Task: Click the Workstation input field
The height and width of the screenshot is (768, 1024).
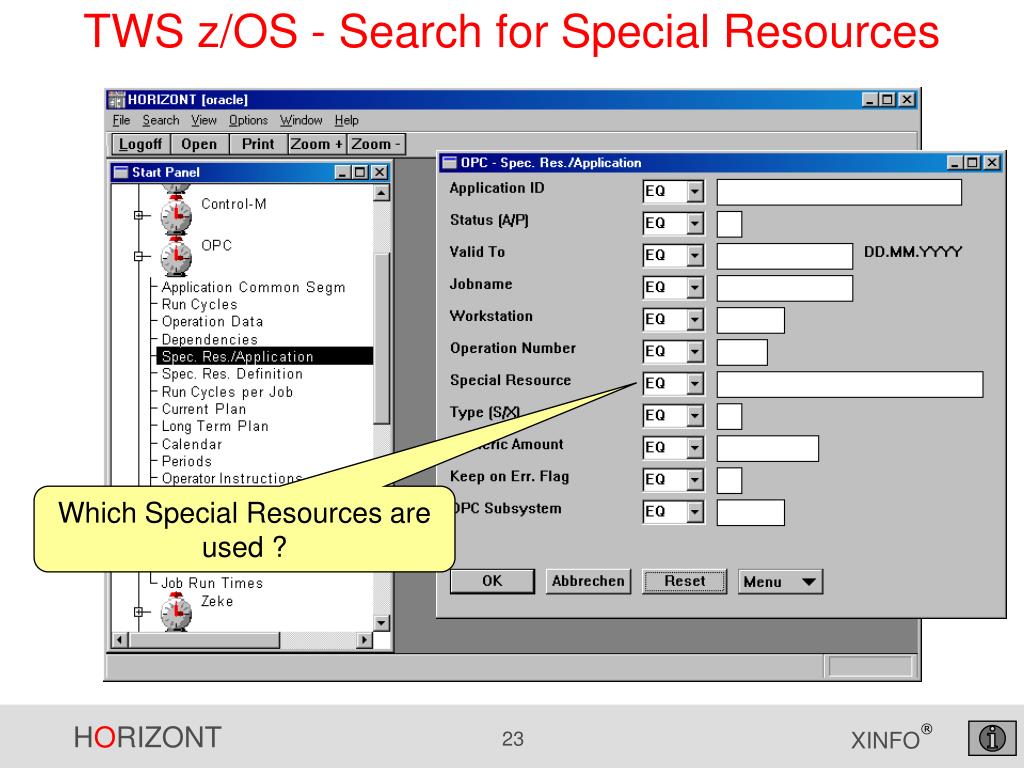Action: pos(750,320)
